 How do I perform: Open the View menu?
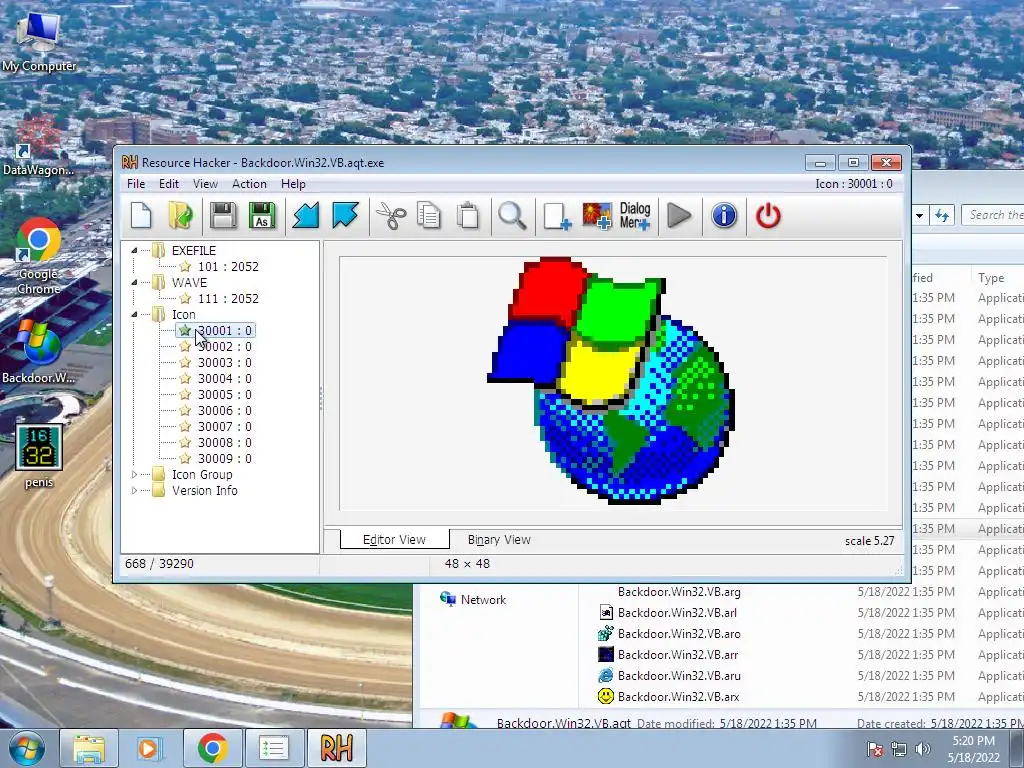click(205, 184)
